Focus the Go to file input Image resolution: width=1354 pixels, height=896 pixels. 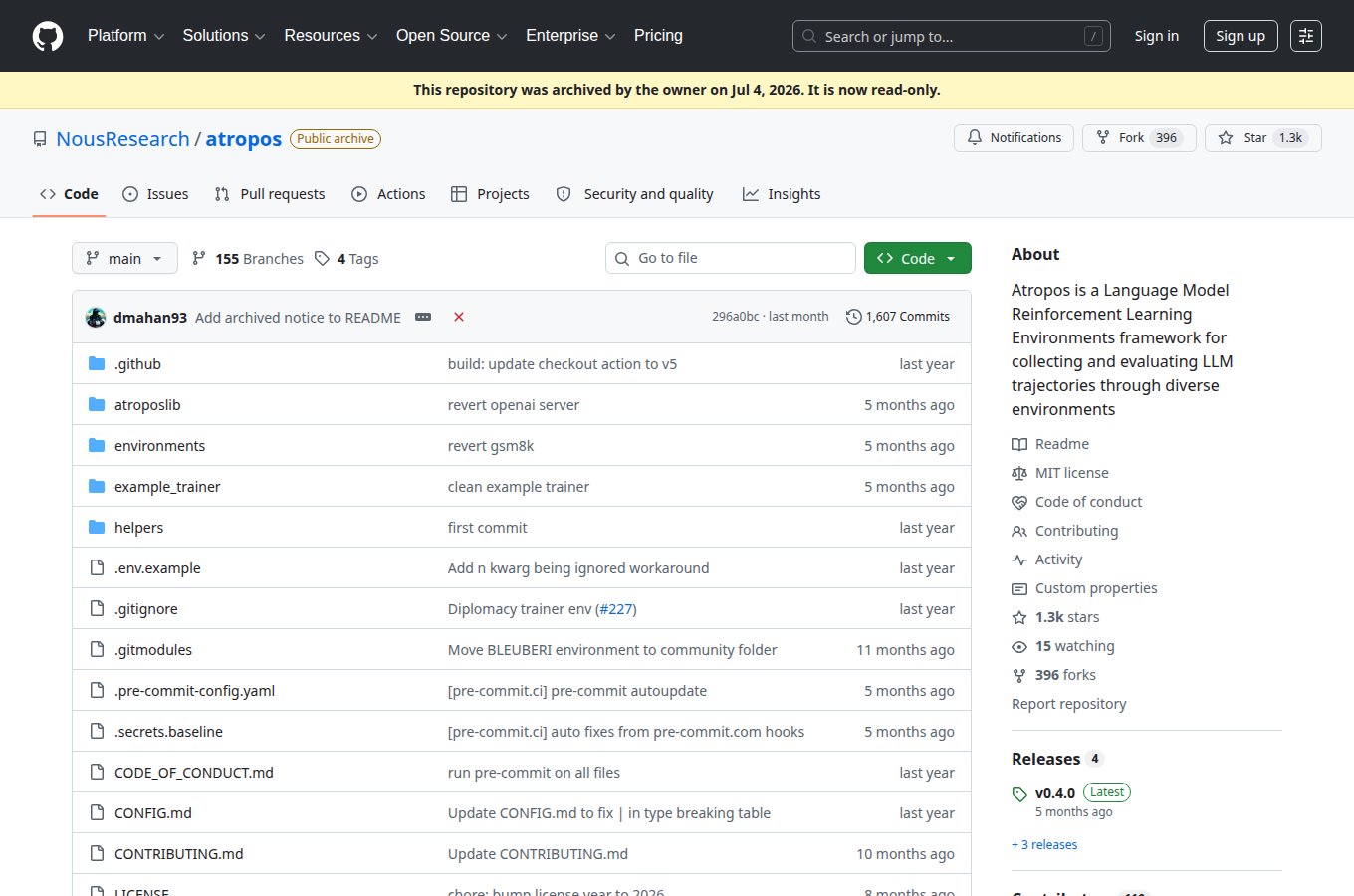[731, 258]
